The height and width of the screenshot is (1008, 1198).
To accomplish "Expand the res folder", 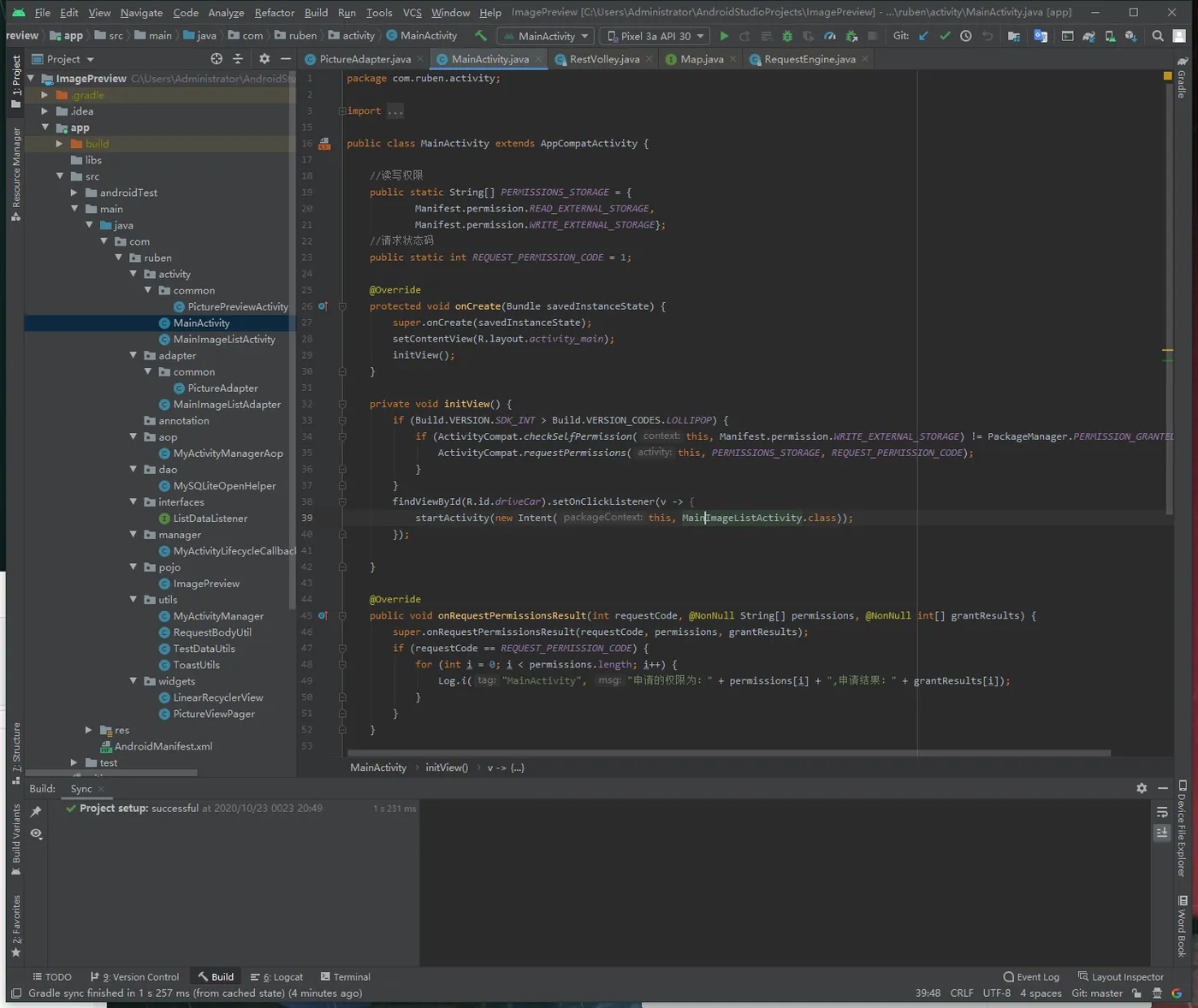I will click(x=89, y=730).
